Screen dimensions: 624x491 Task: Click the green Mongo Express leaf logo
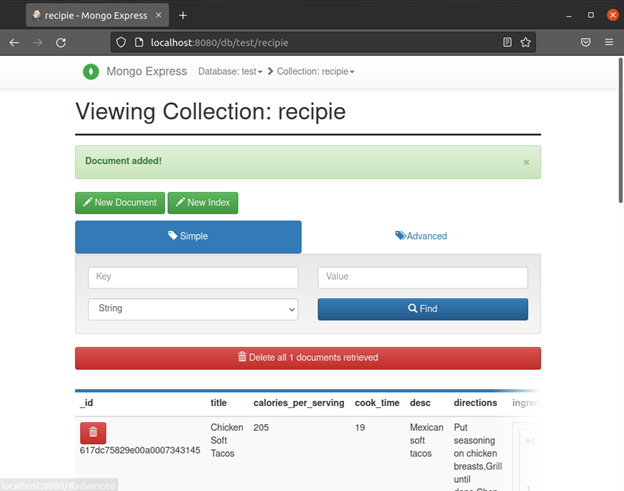(x=91, y=72)
